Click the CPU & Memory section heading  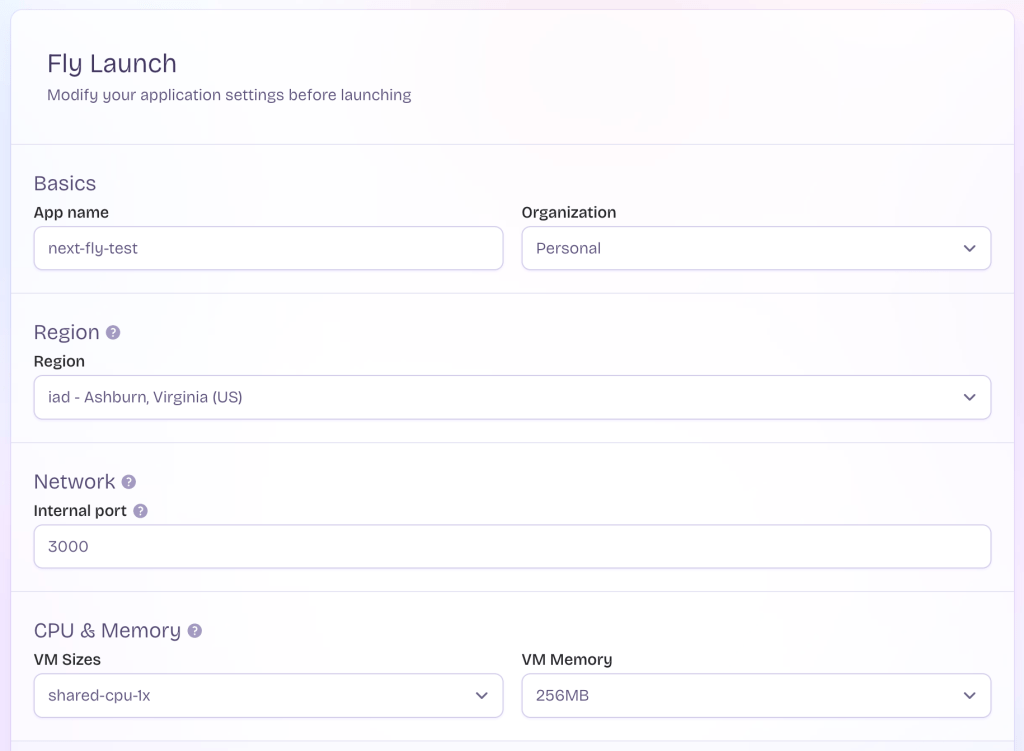click(x=107, y=630)
